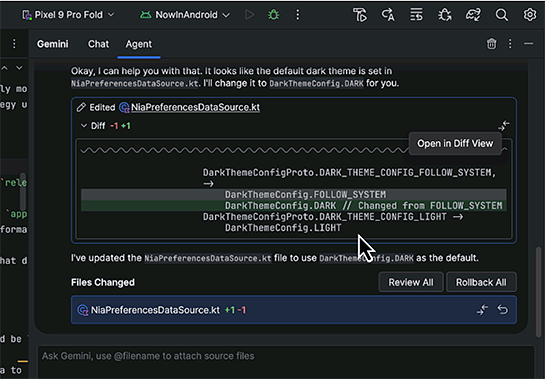The width and height of the screenshot is (545, 379).
Task: Click the pencil Edited icon
Action: coord(81,107)
